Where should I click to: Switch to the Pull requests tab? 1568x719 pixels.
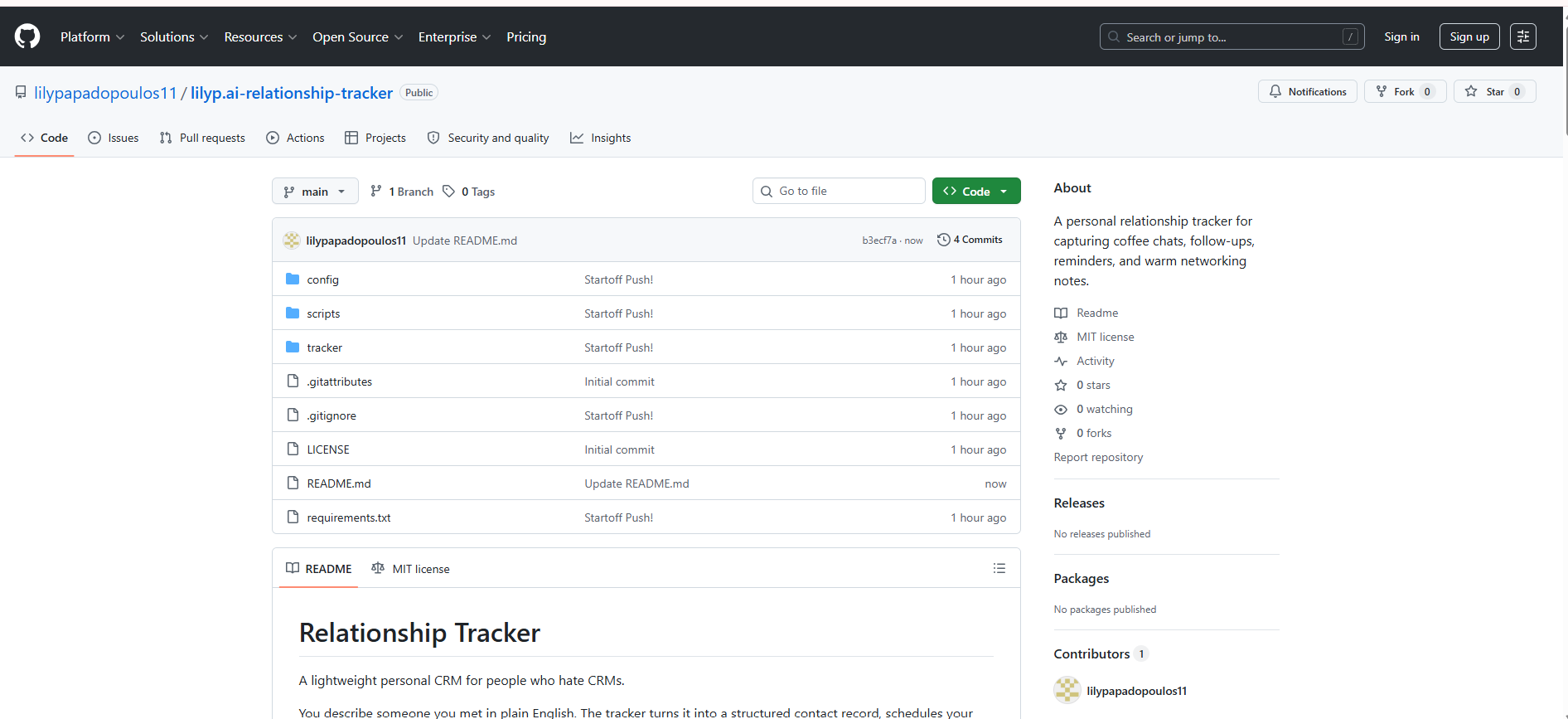click(x=202, y=138)
